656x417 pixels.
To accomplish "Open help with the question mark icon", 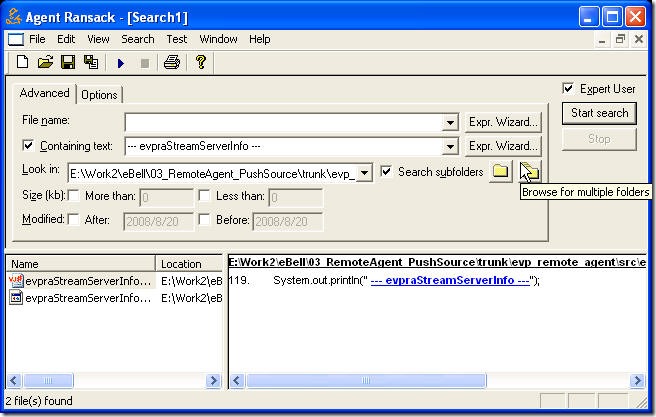I will tap(201, 62).
